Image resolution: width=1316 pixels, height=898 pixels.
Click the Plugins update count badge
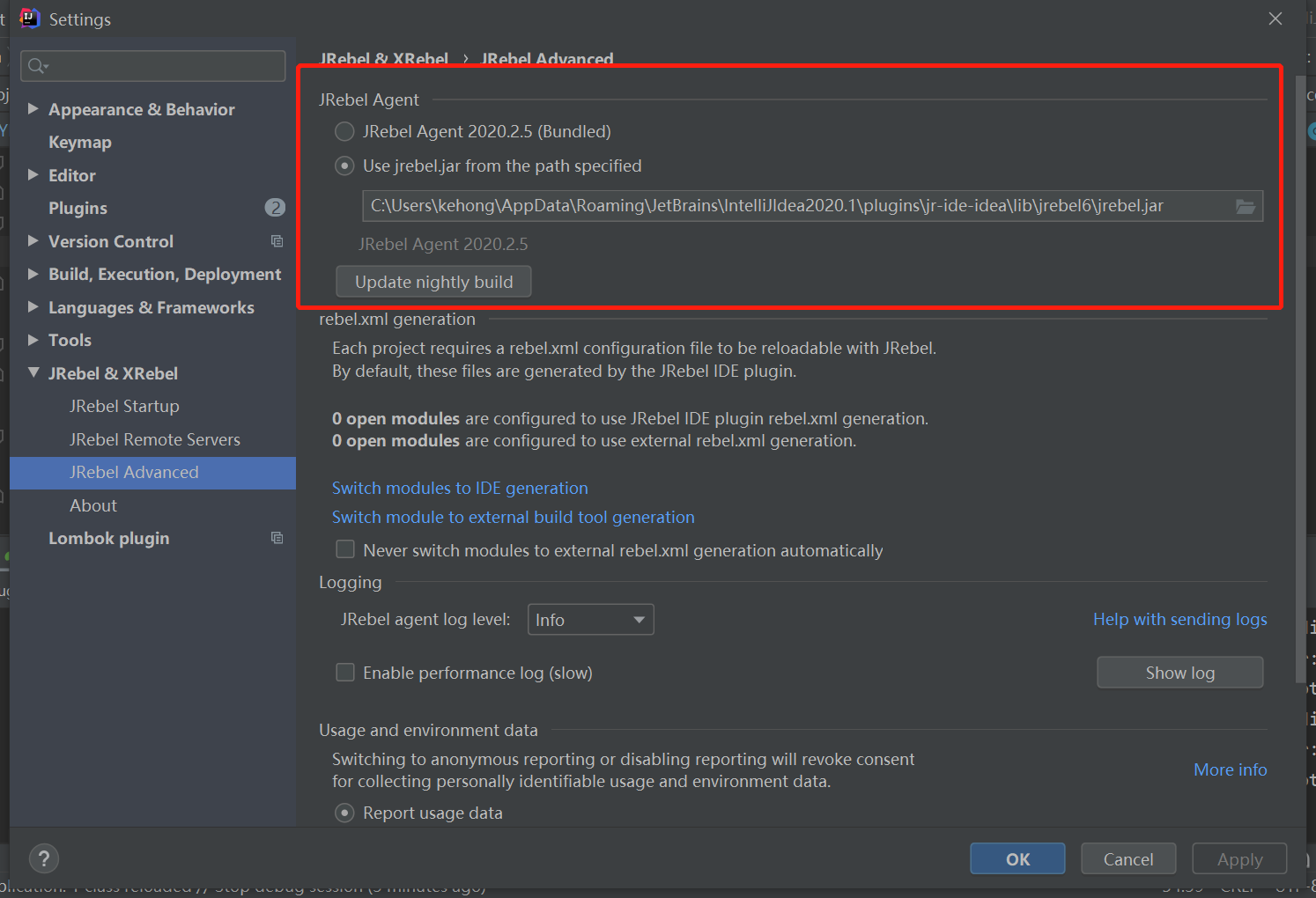[x=275, y=208]
